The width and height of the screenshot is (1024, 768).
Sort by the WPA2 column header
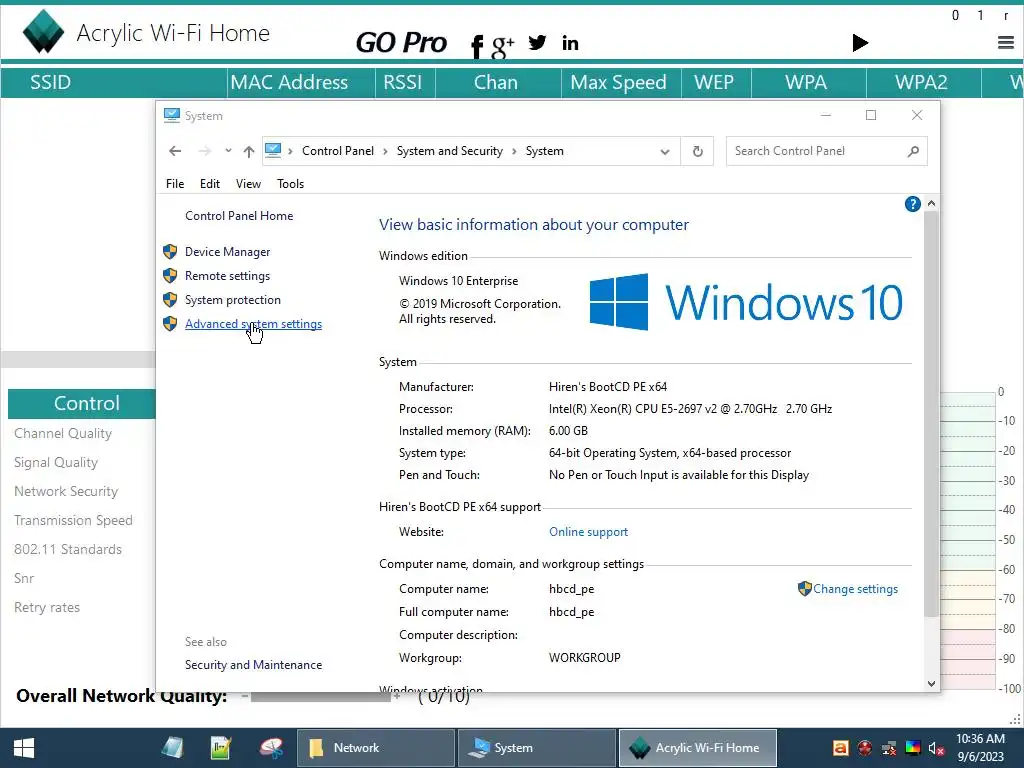(x=923, y=82)
